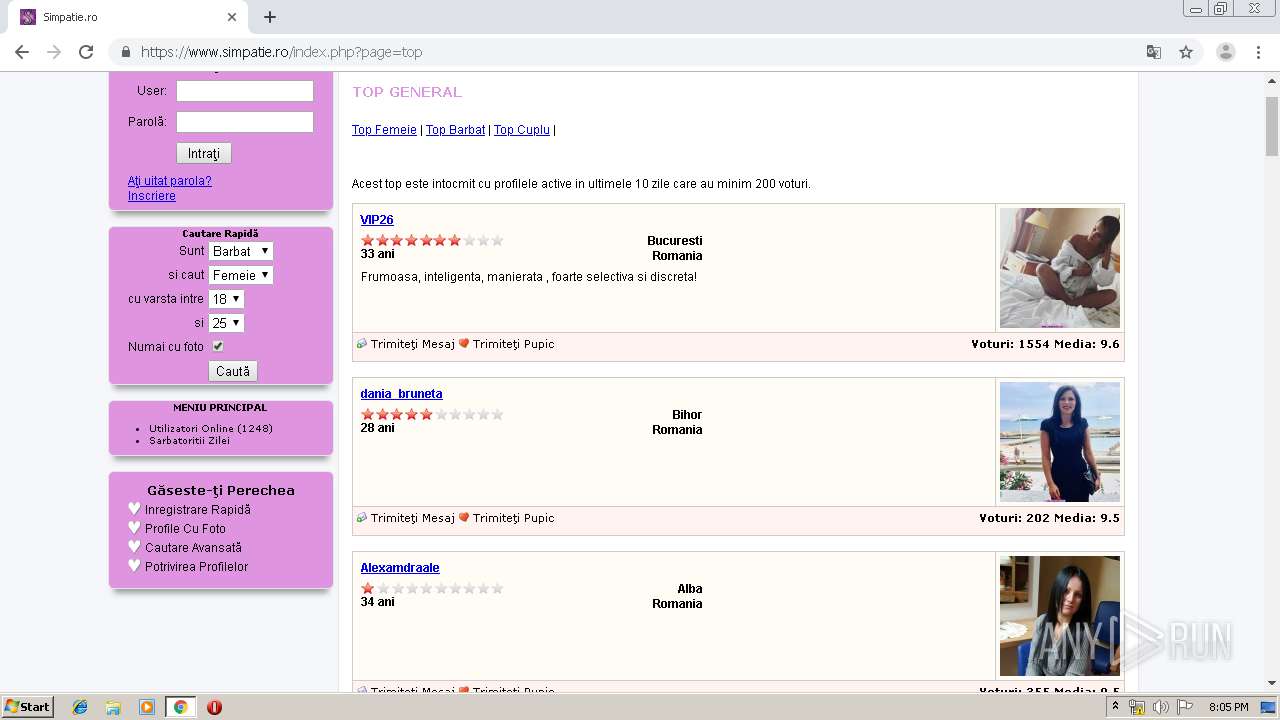1280x720 pixels.
Task: Open the media player taskbar icon
Action: coord(146,707)
